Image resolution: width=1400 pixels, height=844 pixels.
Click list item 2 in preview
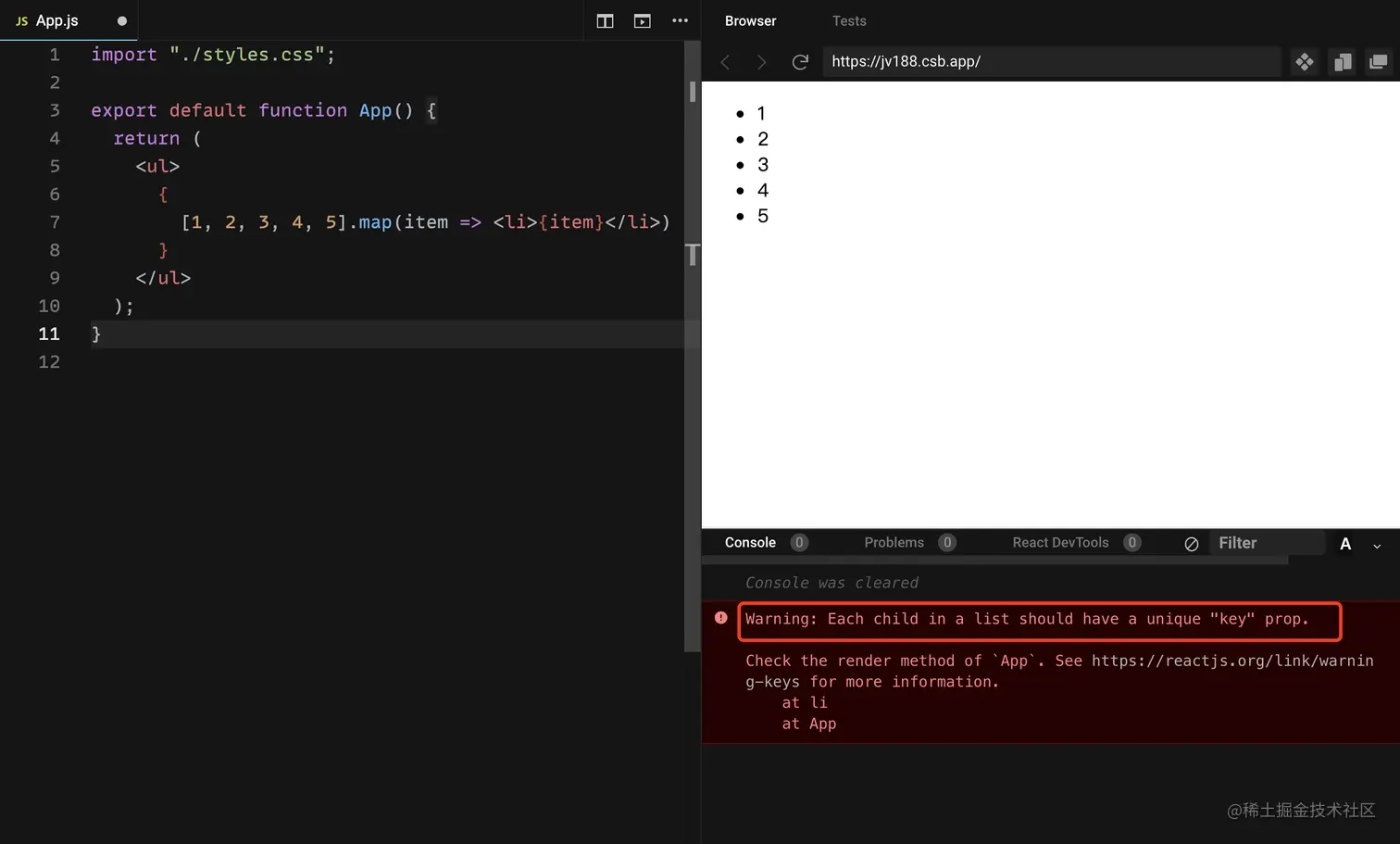click(763, 139)
